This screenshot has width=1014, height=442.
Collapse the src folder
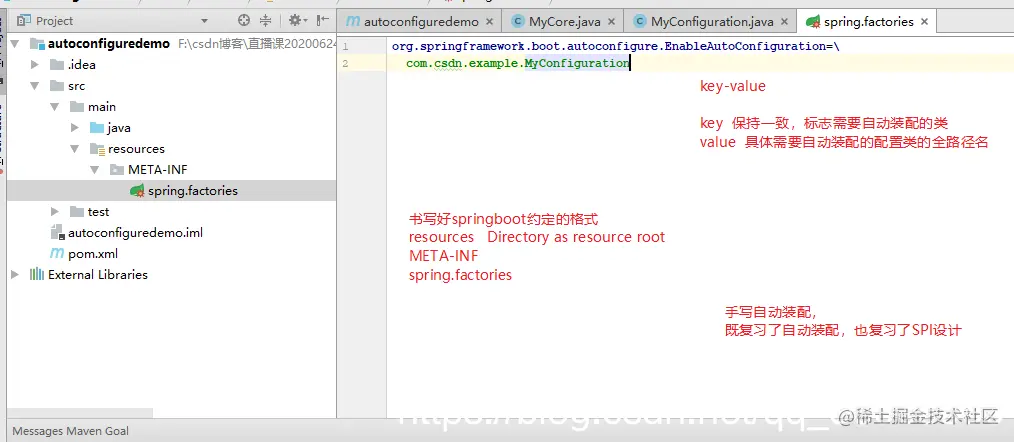pos(35,85)
